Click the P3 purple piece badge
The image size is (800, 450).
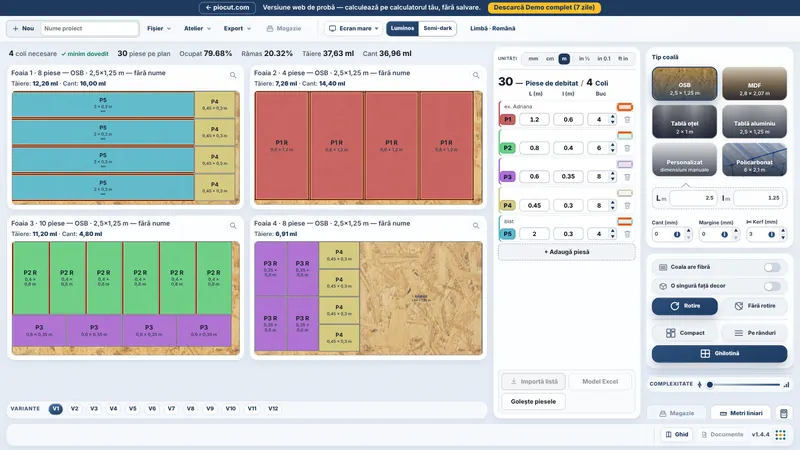[508, 177]
